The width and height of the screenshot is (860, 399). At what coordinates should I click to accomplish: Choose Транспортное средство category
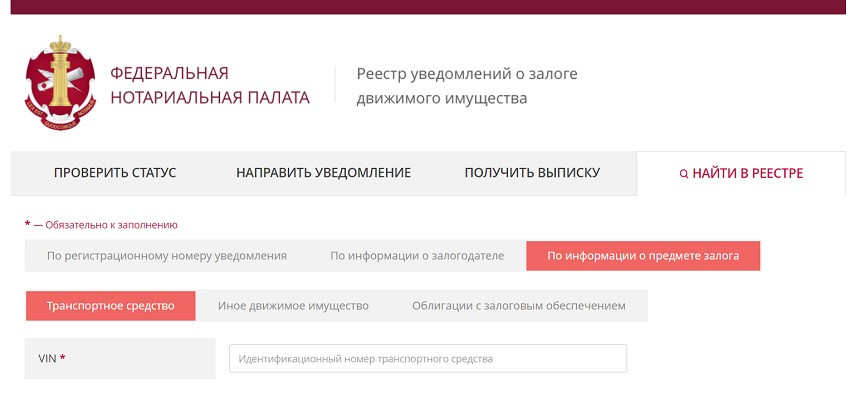point(110,306)
